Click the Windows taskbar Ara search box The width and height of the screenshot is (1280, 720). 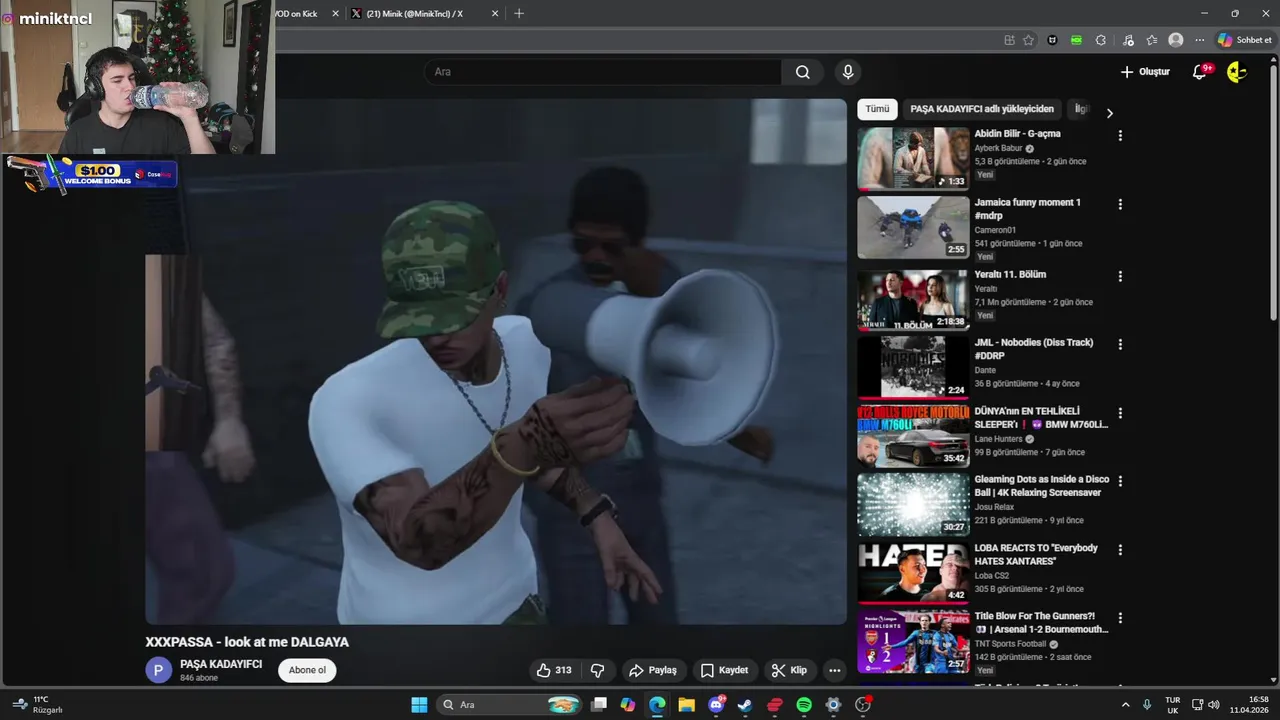point(510,705)
